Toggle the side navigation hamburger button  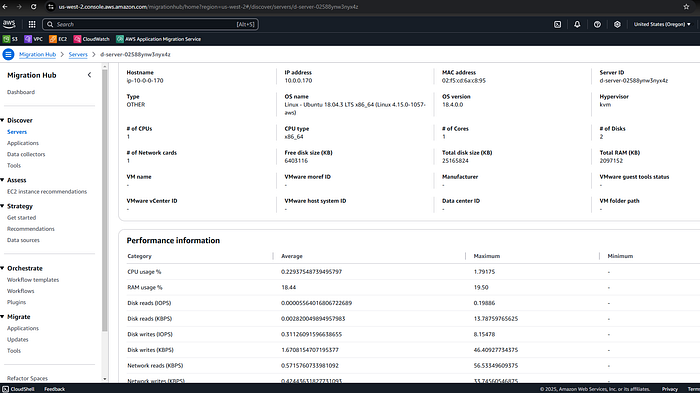pos(8,54)
